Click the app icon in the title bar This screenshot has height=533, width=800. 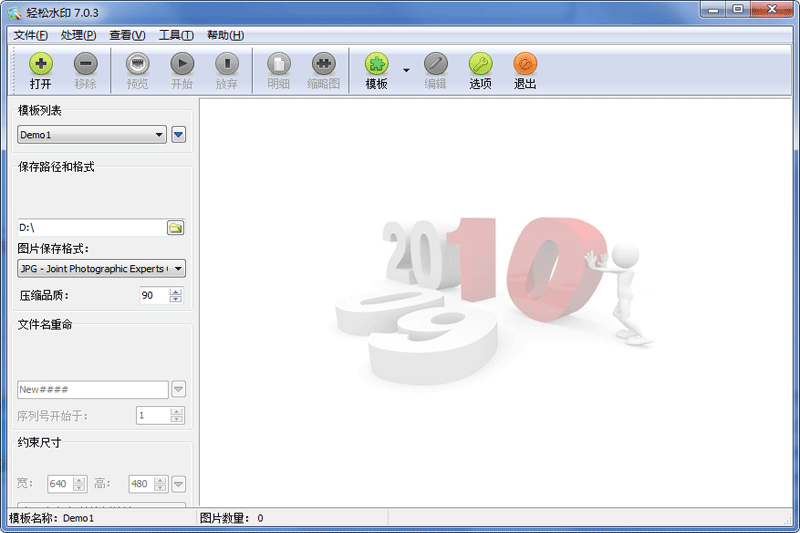[x=14, y=13]
